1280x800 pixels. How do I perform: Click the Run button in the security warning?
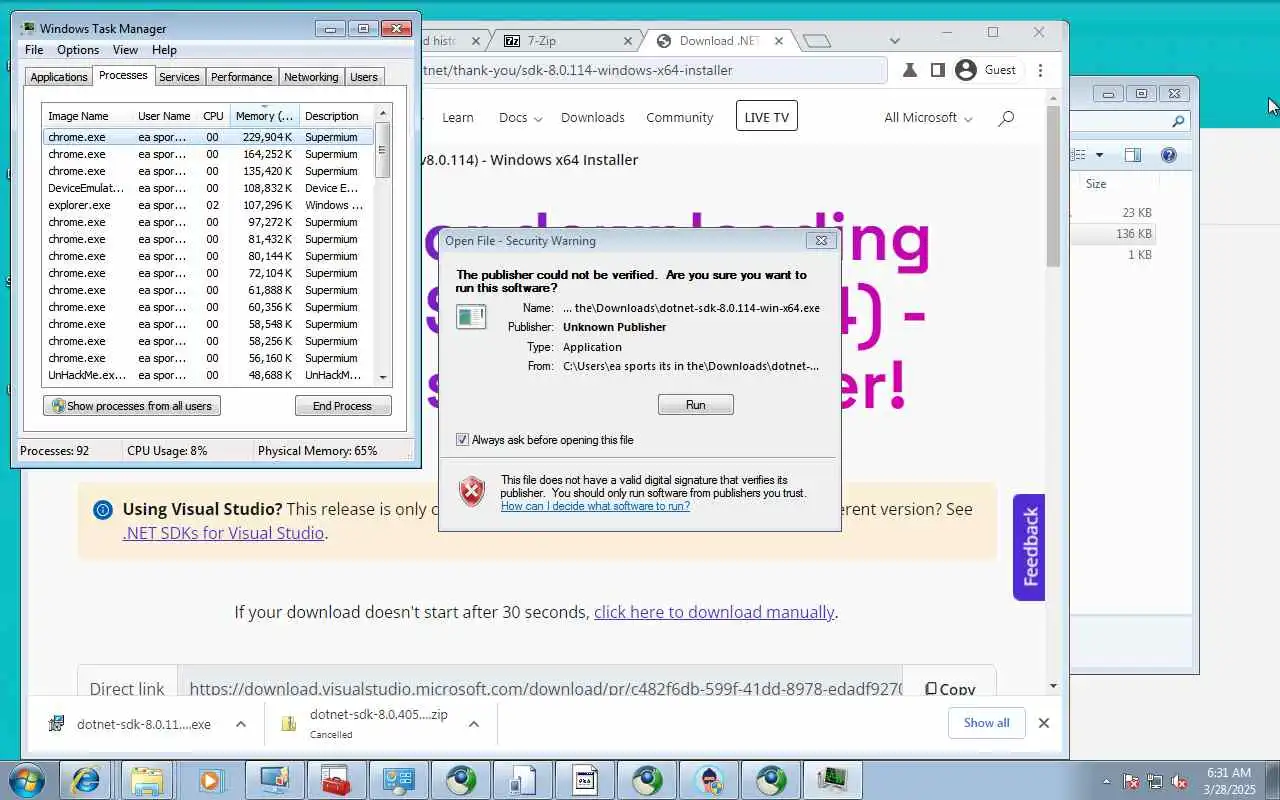[696, 405]
